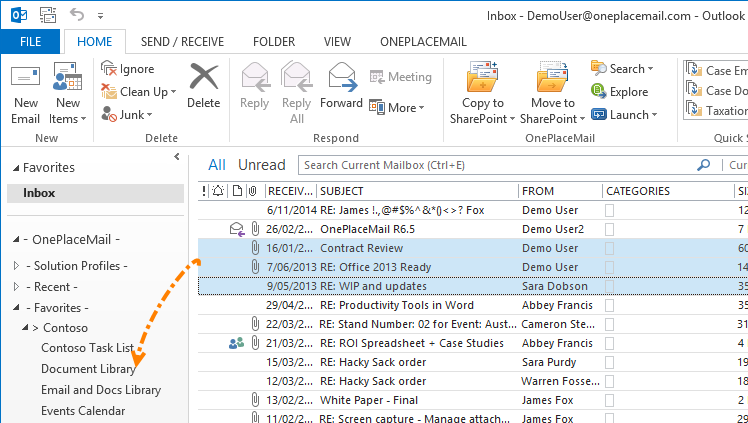
Task: Toggle category box for WIP and updates email
Action: click(x=610, y=286)
